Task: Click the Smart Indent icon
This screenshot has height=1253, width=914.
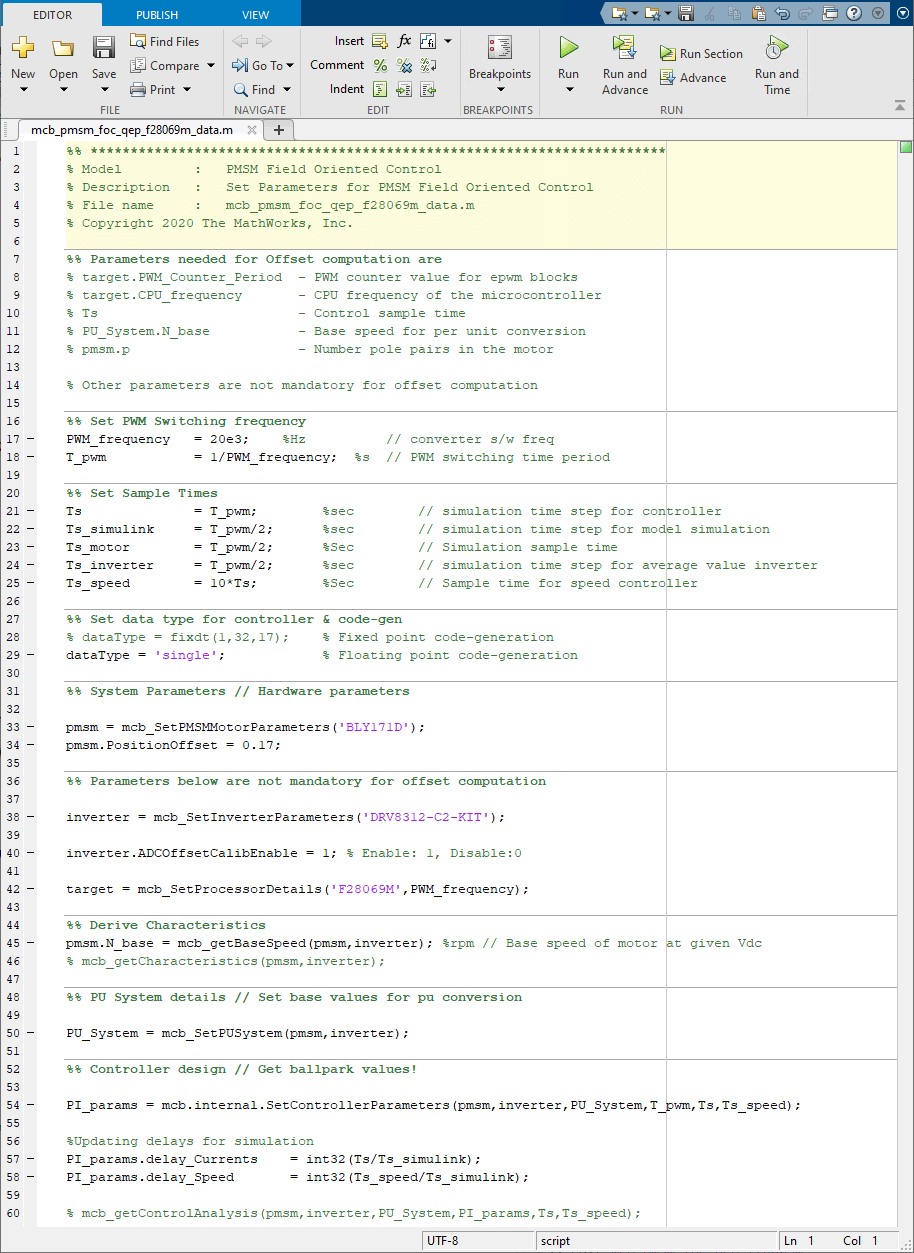Action: [x=380, y=90]
